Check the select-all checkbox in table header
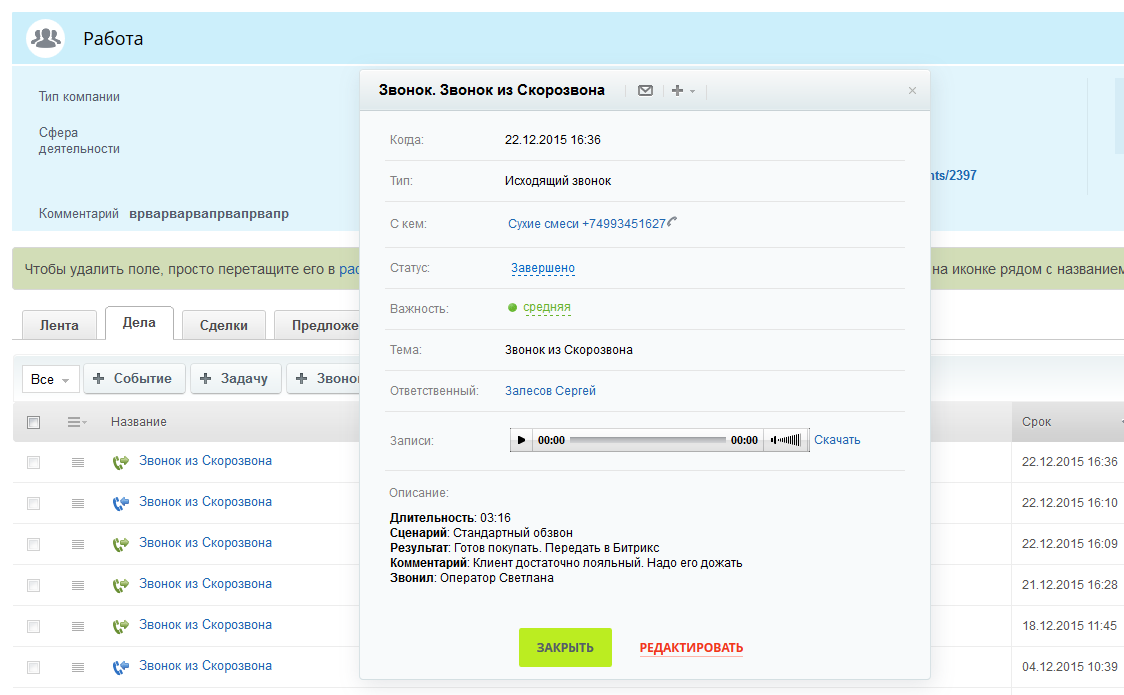This screenshot has width=1124, height=695. click(33, 422)
